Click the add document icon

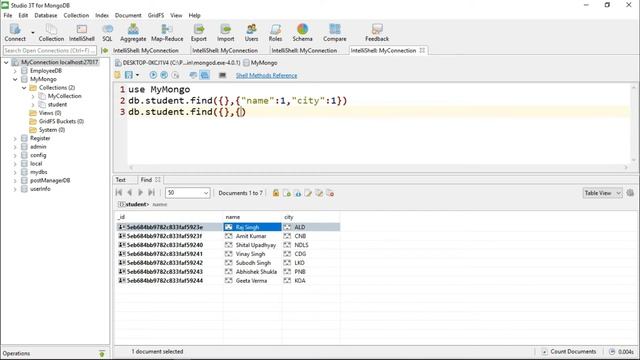point(287,193)
